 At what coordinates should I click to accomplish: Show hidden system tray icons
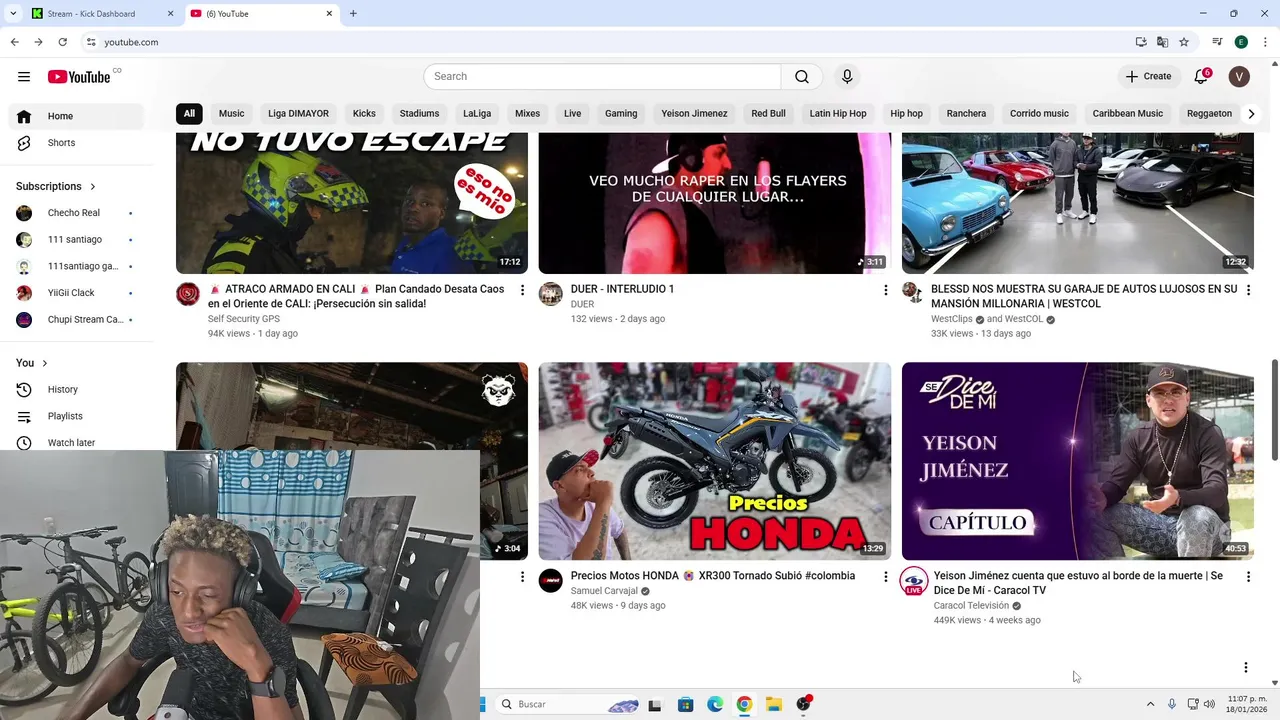(x=1150, y=704)
